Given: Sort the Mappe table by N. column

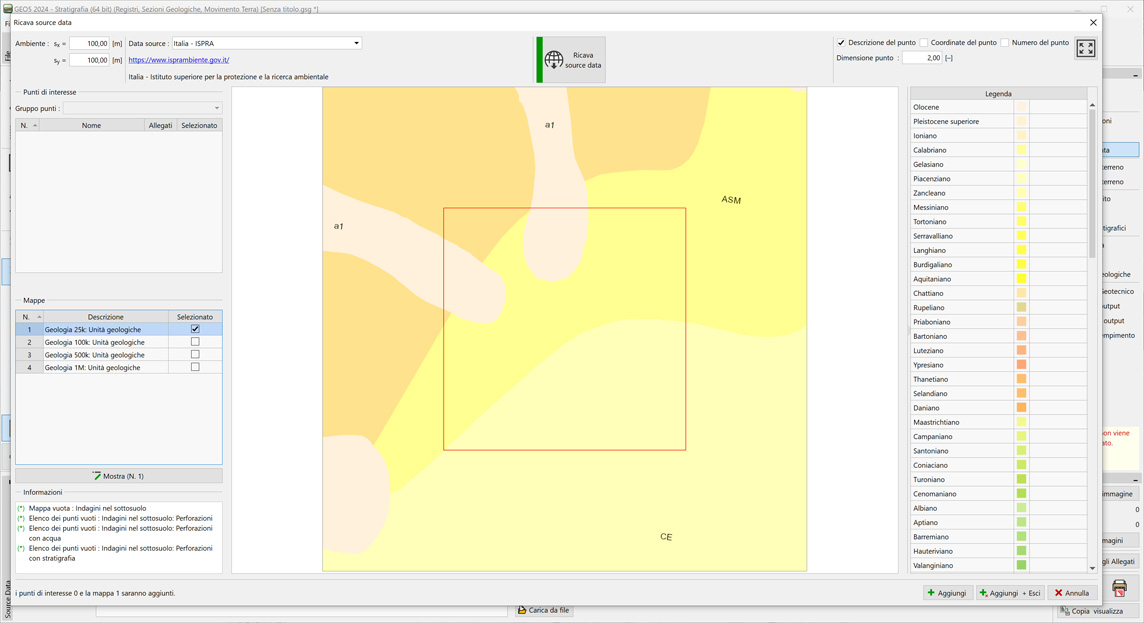Looking at the screenshot, I should click(x=29, y=317).
